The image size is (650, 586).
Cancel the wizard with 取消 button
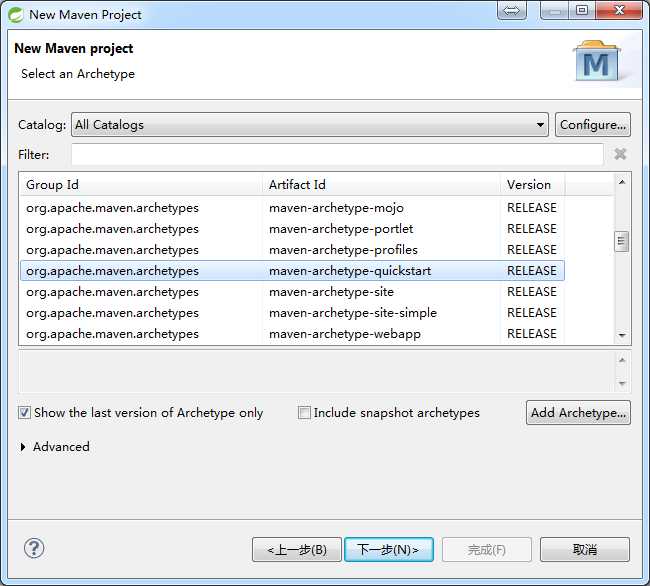[585, 550]
